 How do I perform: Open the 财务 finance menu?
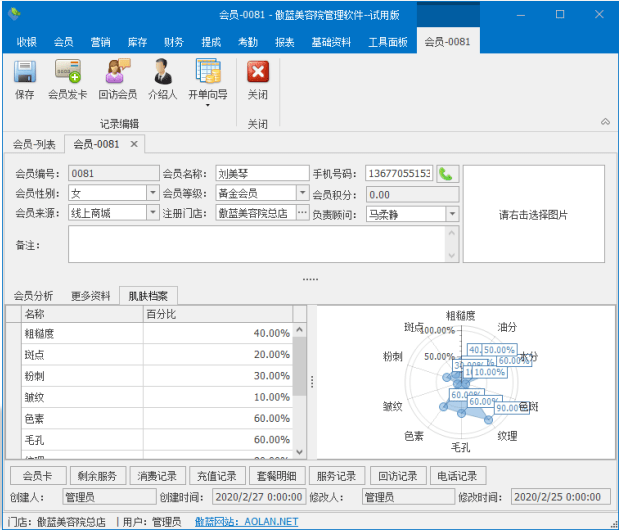pyautogui.click(x=174, y=42)
